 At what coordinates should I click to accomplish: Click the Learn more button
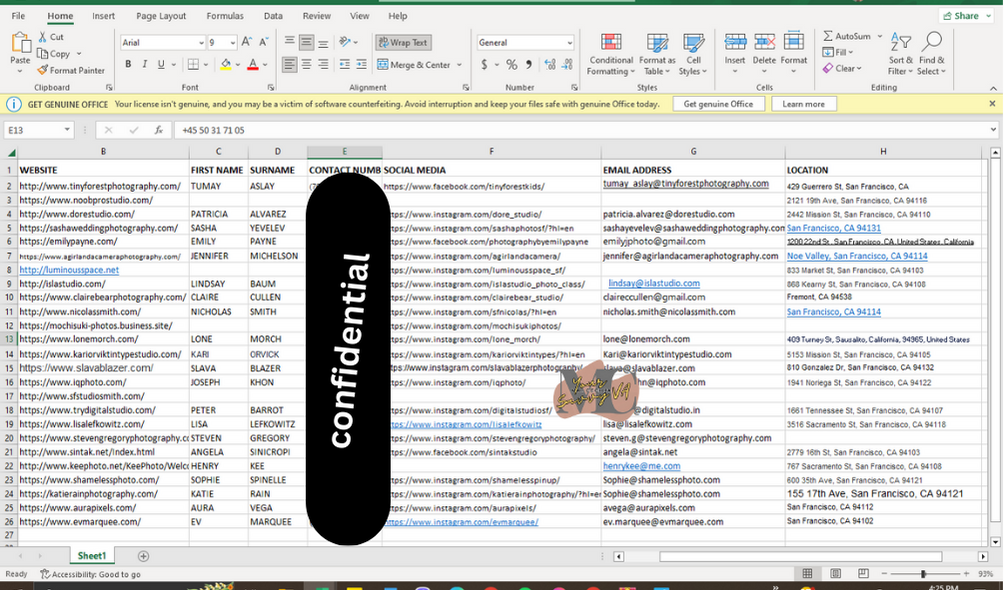(x=804, y=104)
